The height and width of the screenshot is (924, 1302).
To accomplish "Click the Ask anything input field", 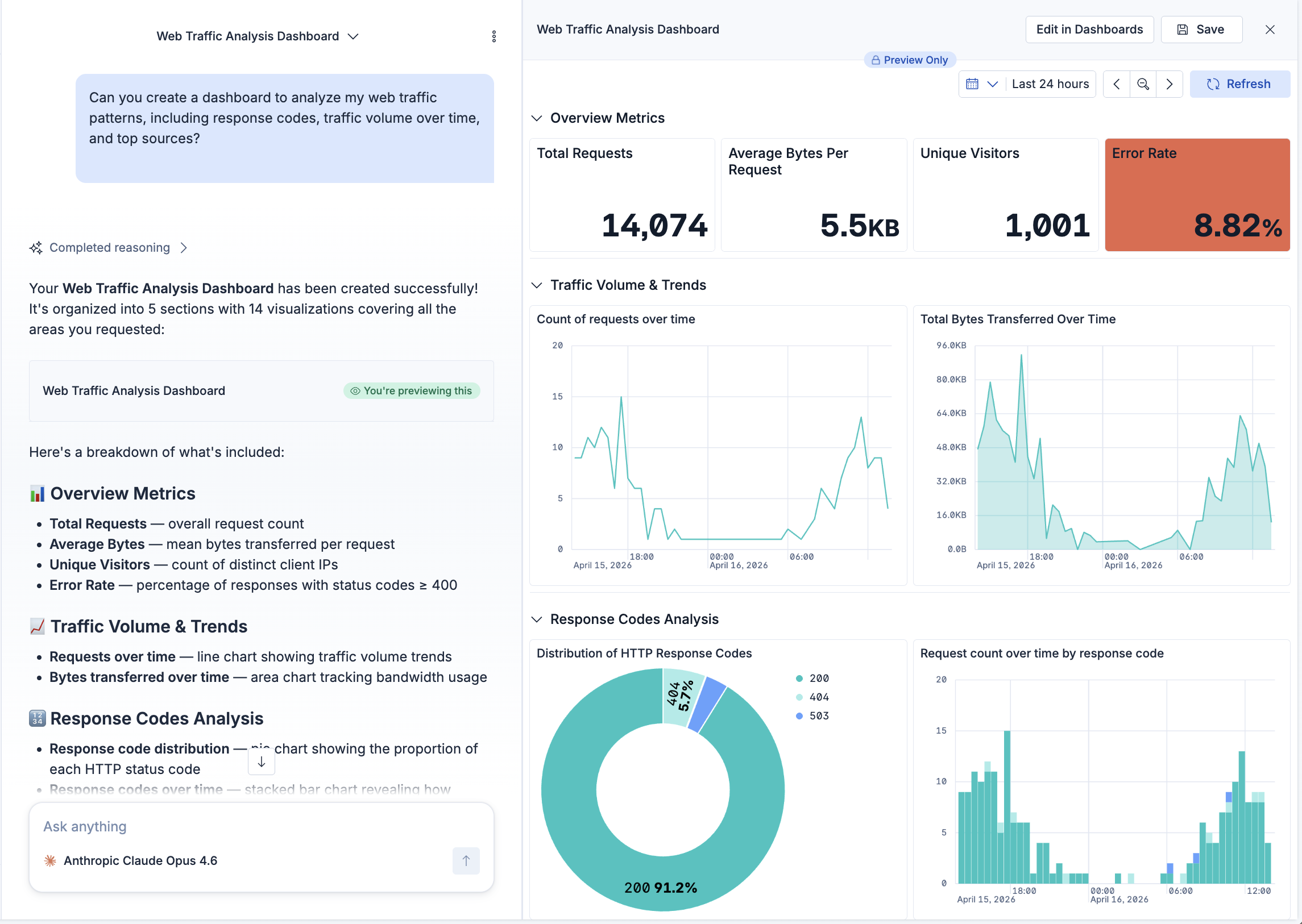I will (228, 826).
